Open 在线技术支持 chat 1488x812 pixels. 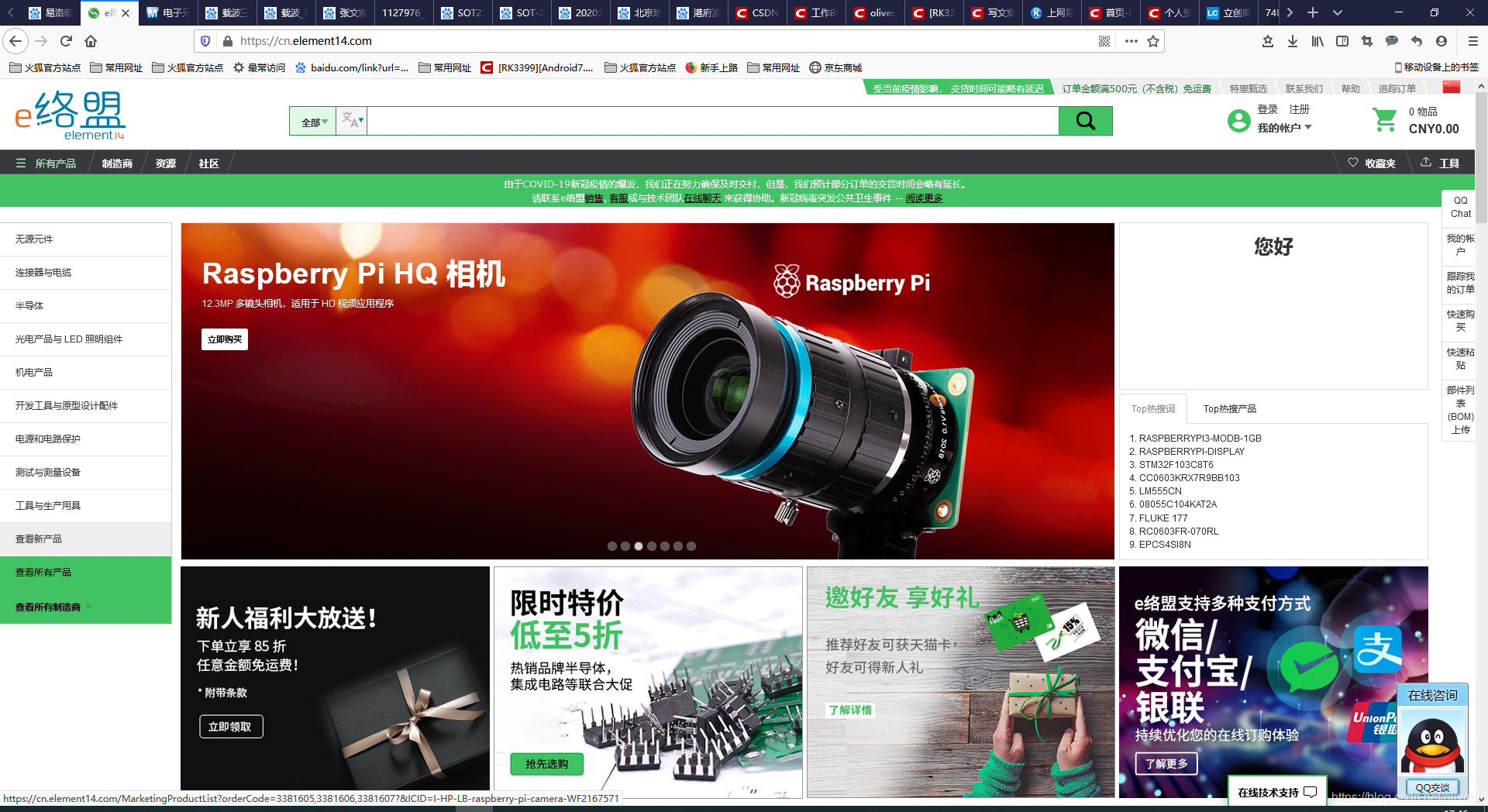[x=1277, y=793]
